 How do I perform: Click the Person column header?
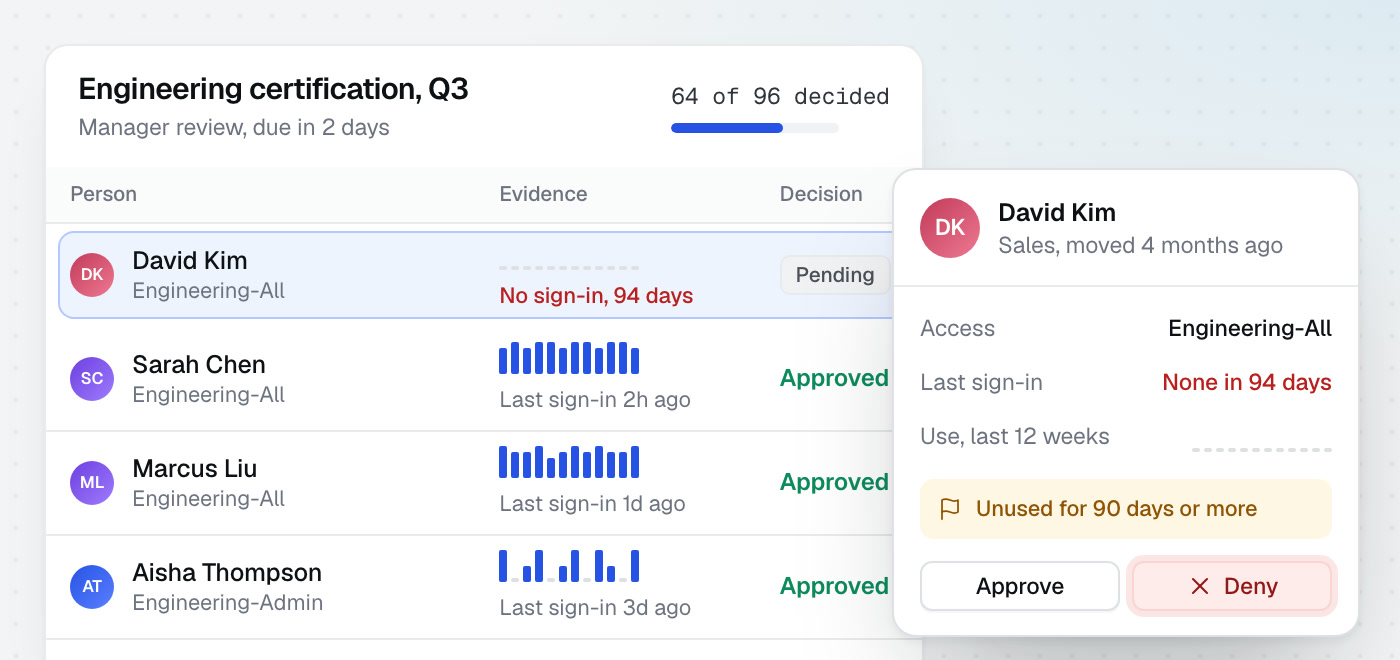pyautogui.click(x=104, y=194)
